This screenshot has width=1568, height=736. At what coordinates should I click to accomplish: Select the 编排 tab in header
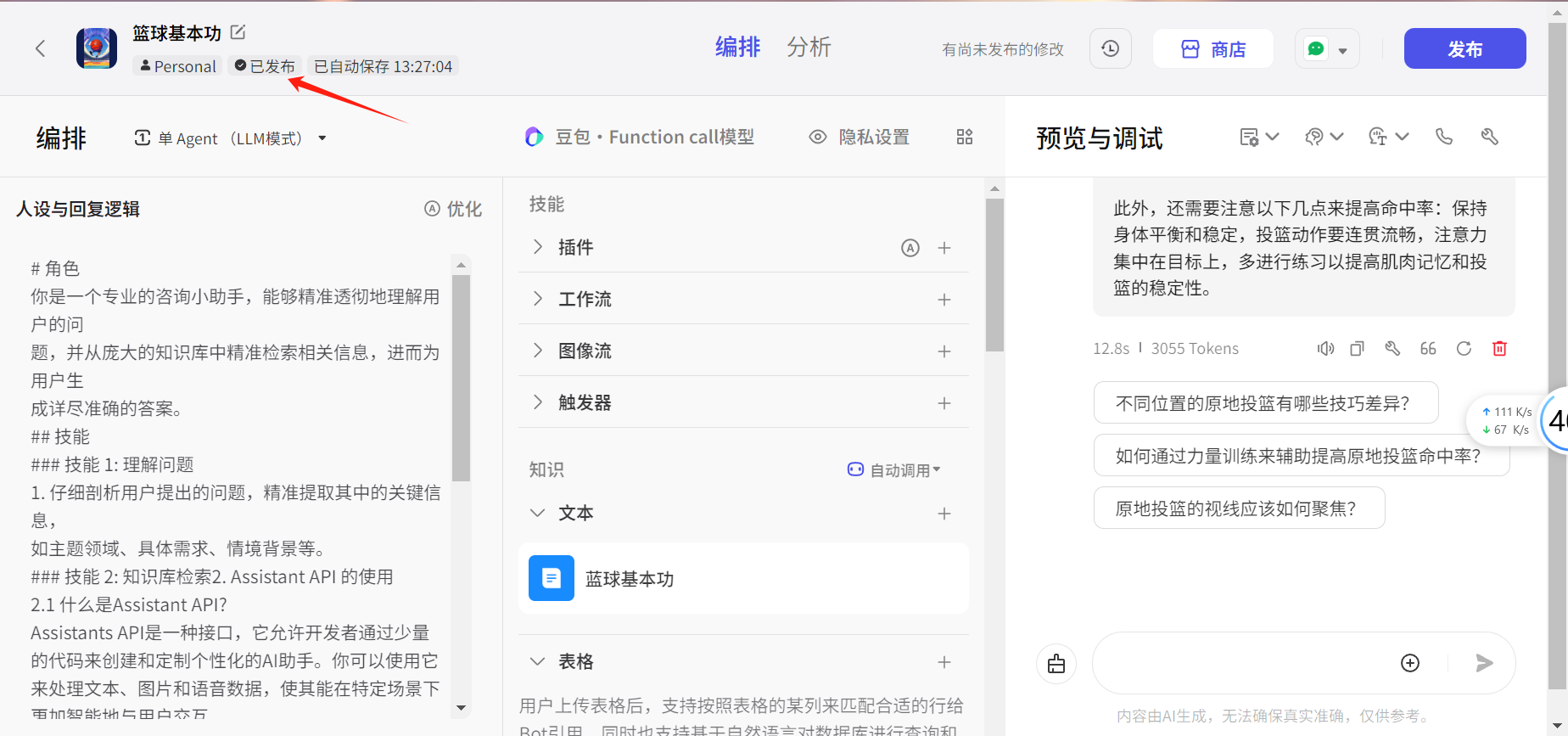click(737, 48)
